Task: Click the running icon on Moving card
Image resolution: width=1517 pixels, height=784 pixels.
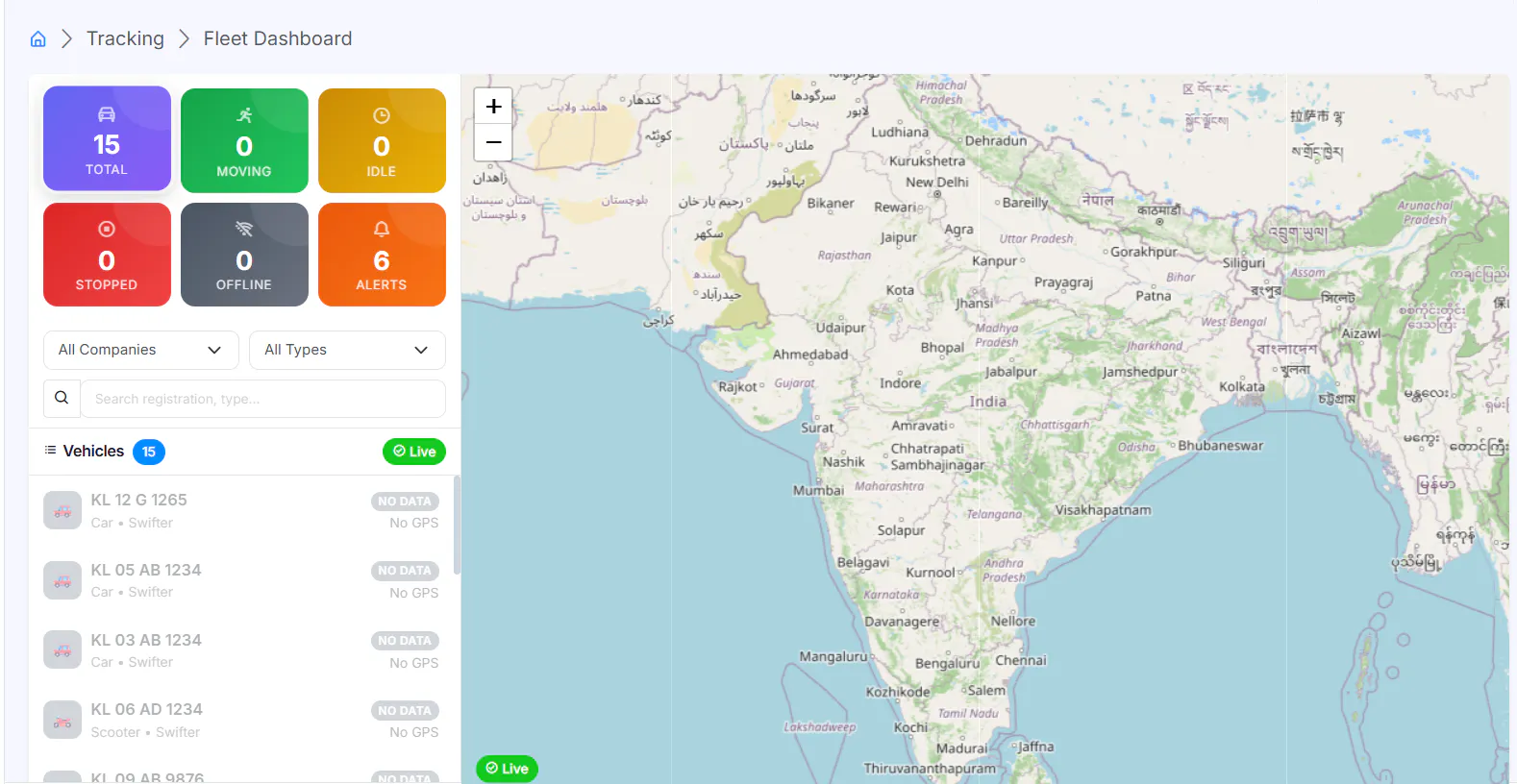Action: [244, 115]
